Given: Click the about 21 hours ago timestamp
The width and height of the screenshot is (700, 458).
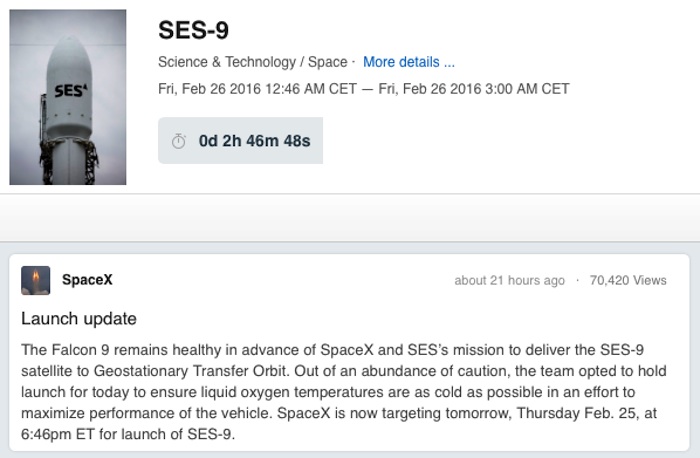Looking at the screenshot, I should click(509, 280).
